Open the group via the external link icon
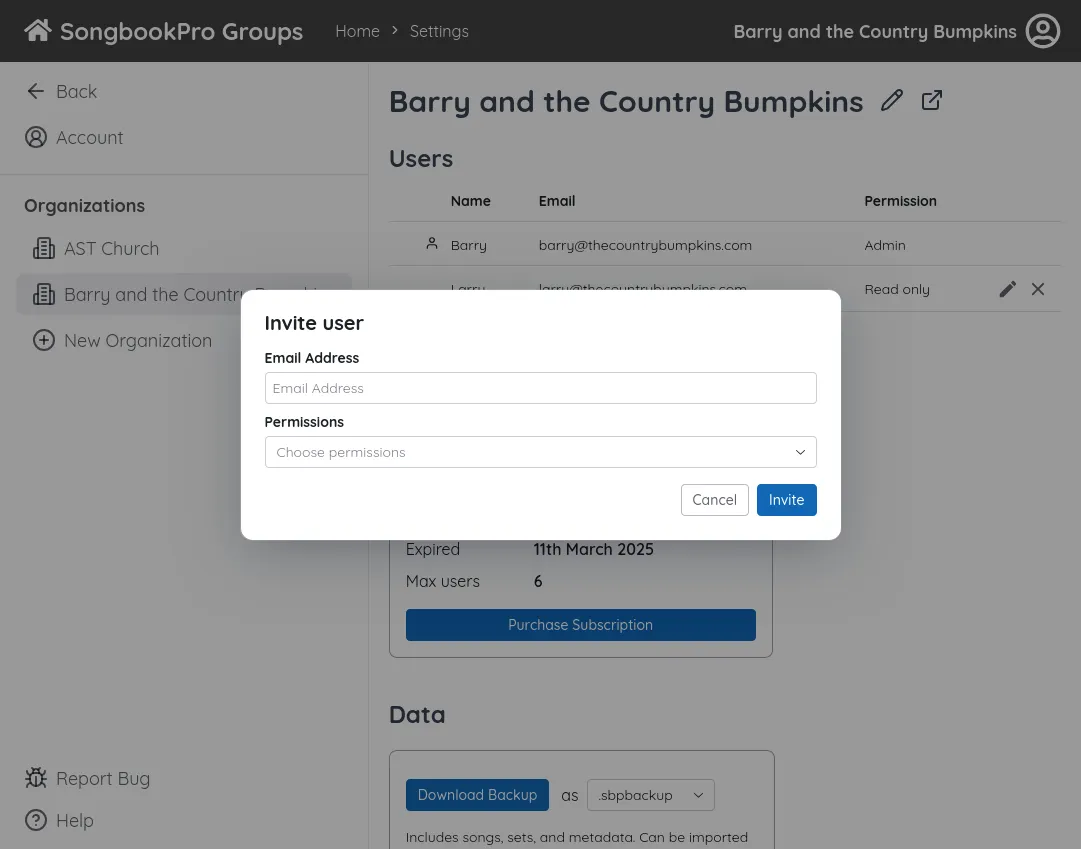The width and height of the screenshot is (1081, 849). pyautogui.click(x=931, y=100)
